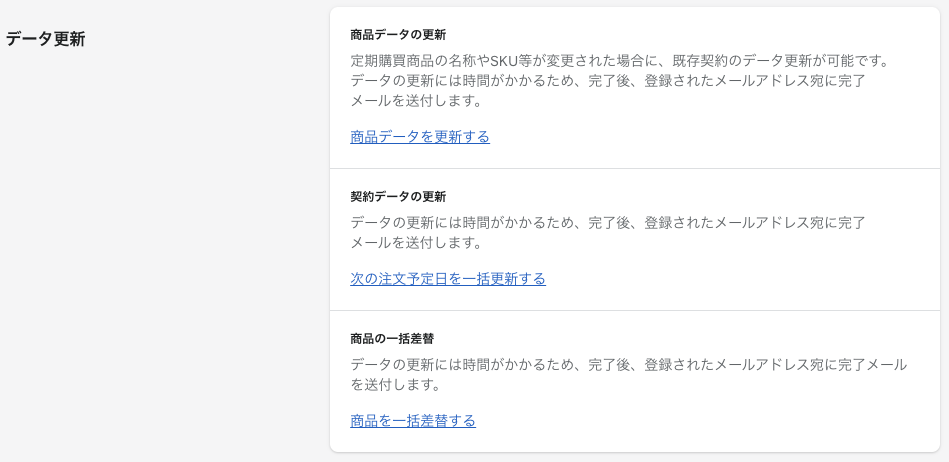This screenshot has height=462, width=949.
Task: Click the データ更新 section title
Action: [x=46, y=39]
